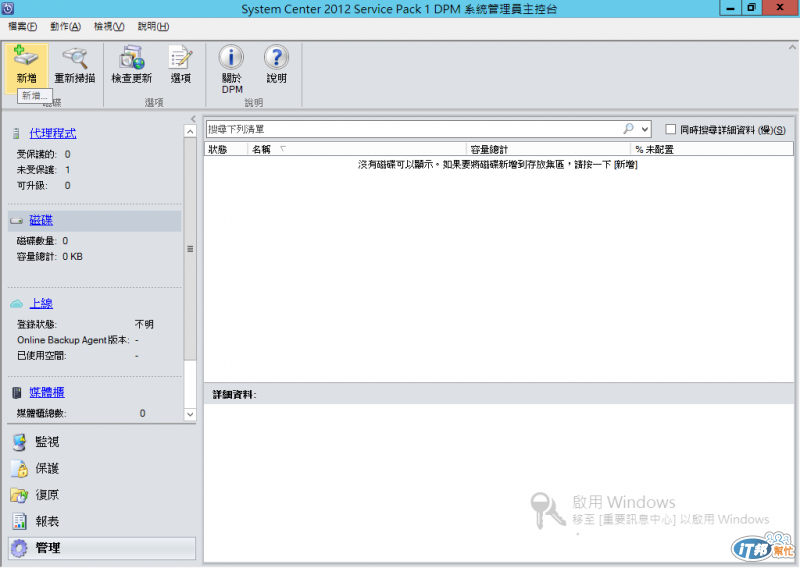
Task: Click Online Backup Agent 版本 row
Action: tap(78, 340)
